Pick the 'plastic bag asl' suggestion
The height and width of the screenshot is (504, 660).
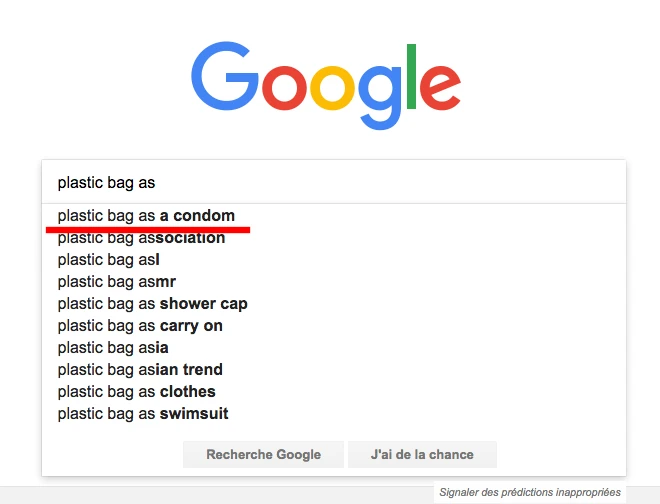[109, 260]
